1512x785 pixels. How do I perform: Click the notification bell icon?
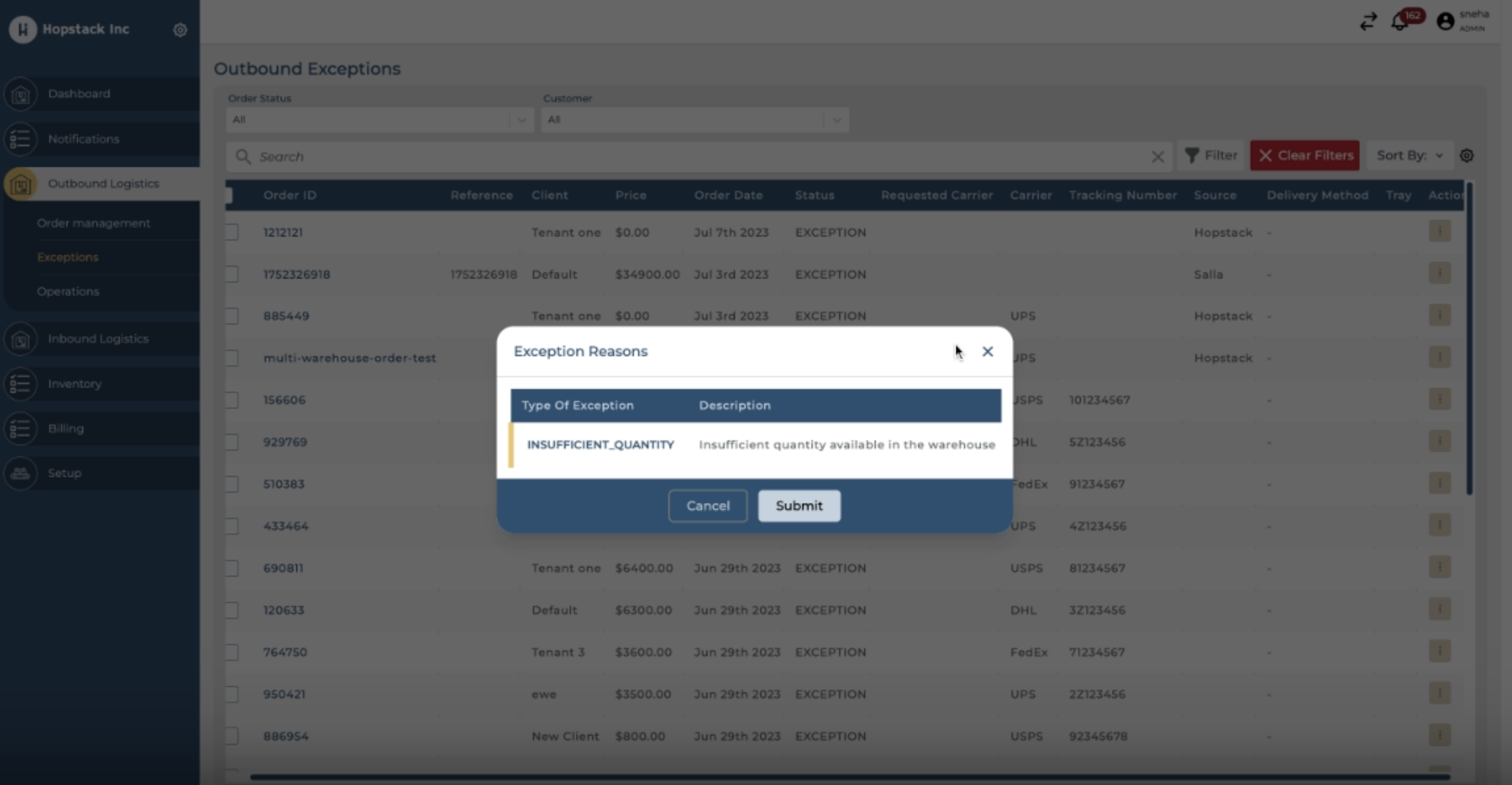click(1400, 22)
